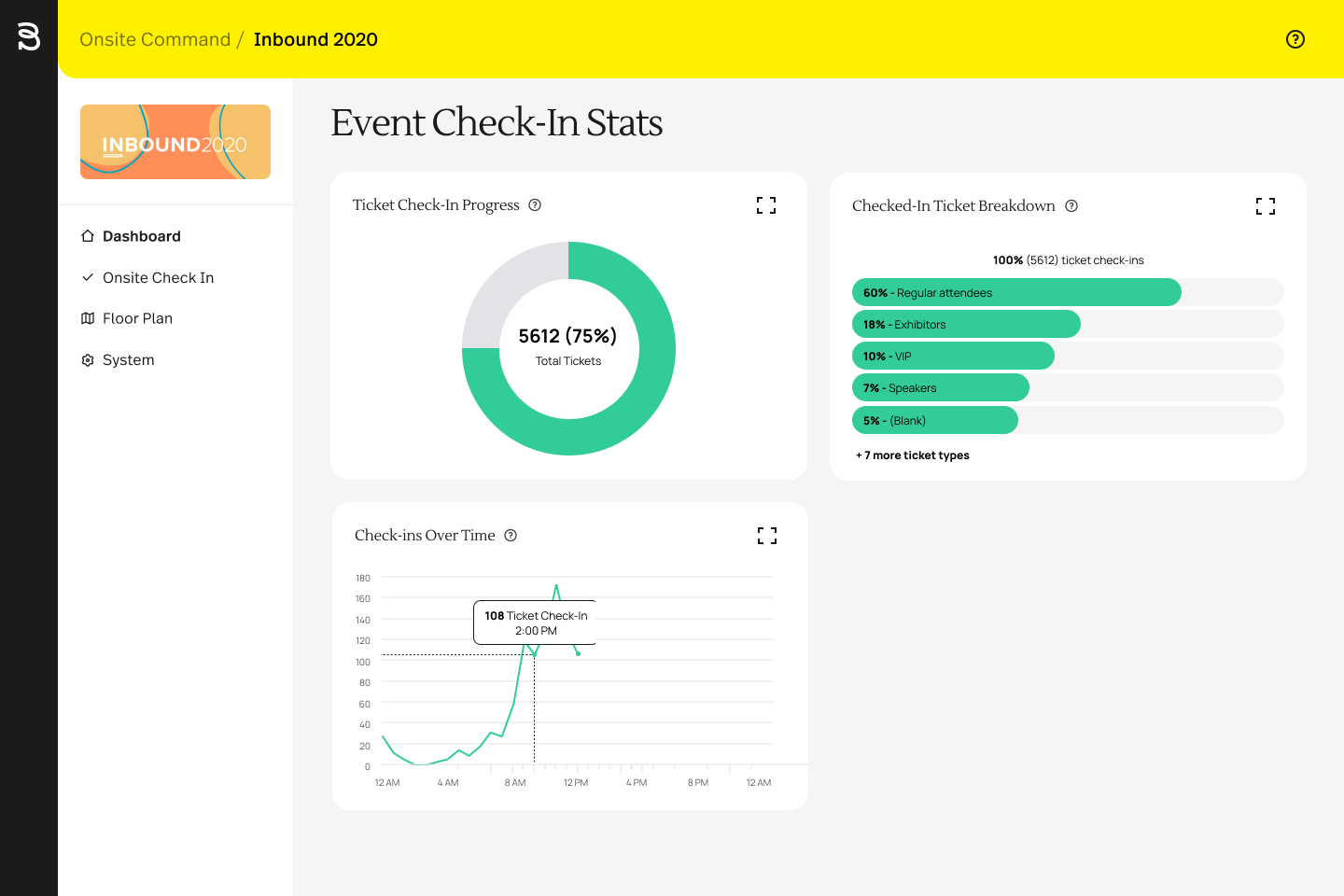The image size is (1344, 896).
Task: Click the 12 PM axis label
Action: coord(576,783)
